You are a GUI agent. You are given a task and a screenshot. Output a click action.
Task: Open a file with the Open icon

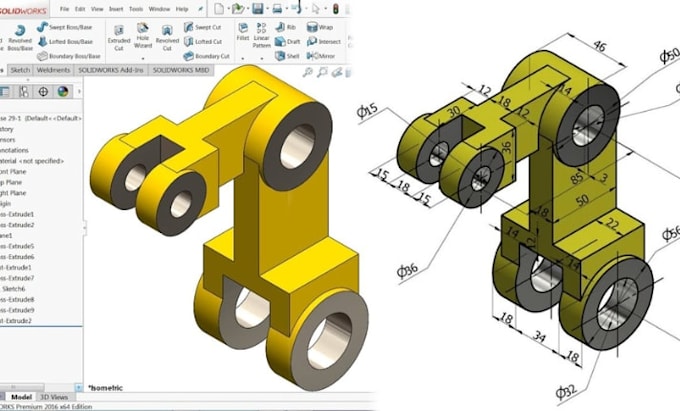click(x=237, y=8)
